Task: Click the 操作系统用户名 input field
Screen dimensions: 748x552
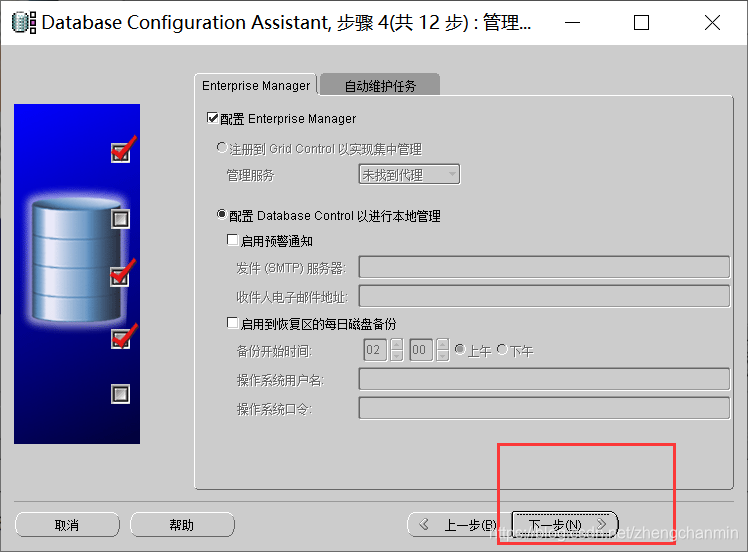Action: [544, 379]
